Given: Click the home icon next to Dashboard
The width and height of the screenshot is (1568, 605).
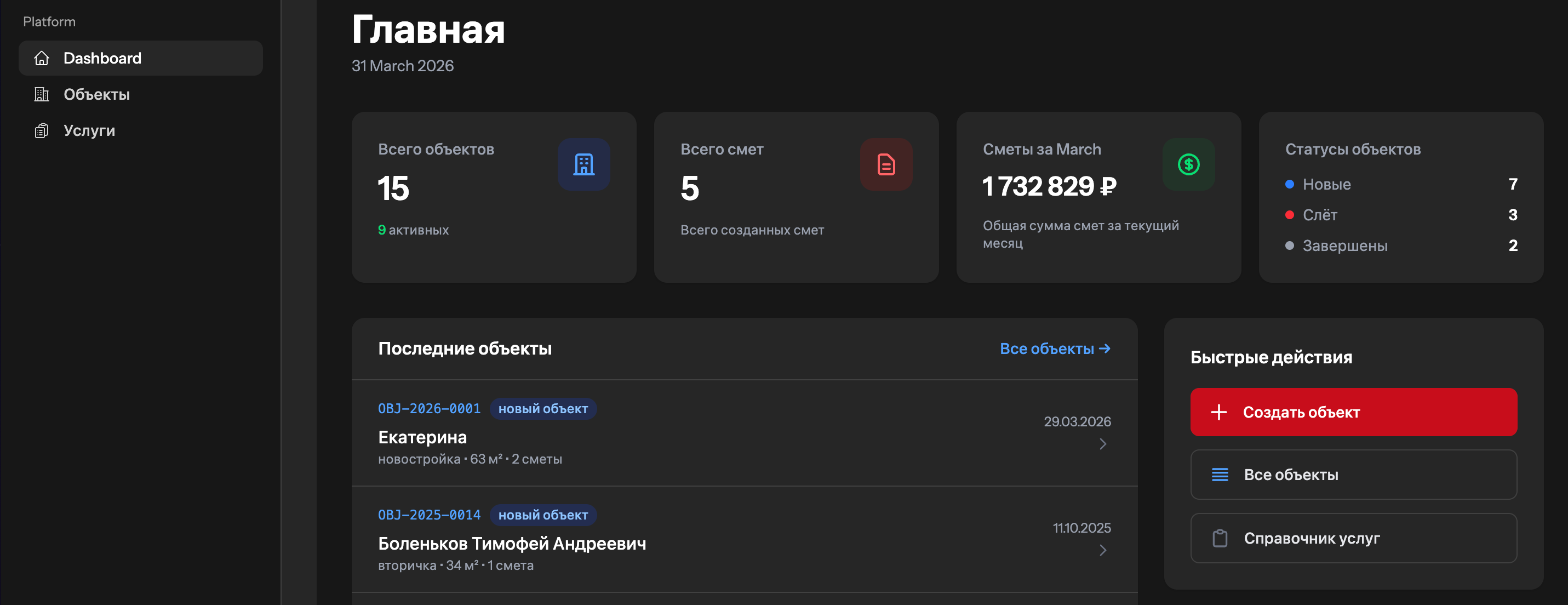Looking at the screenshot, I should 42,59.
